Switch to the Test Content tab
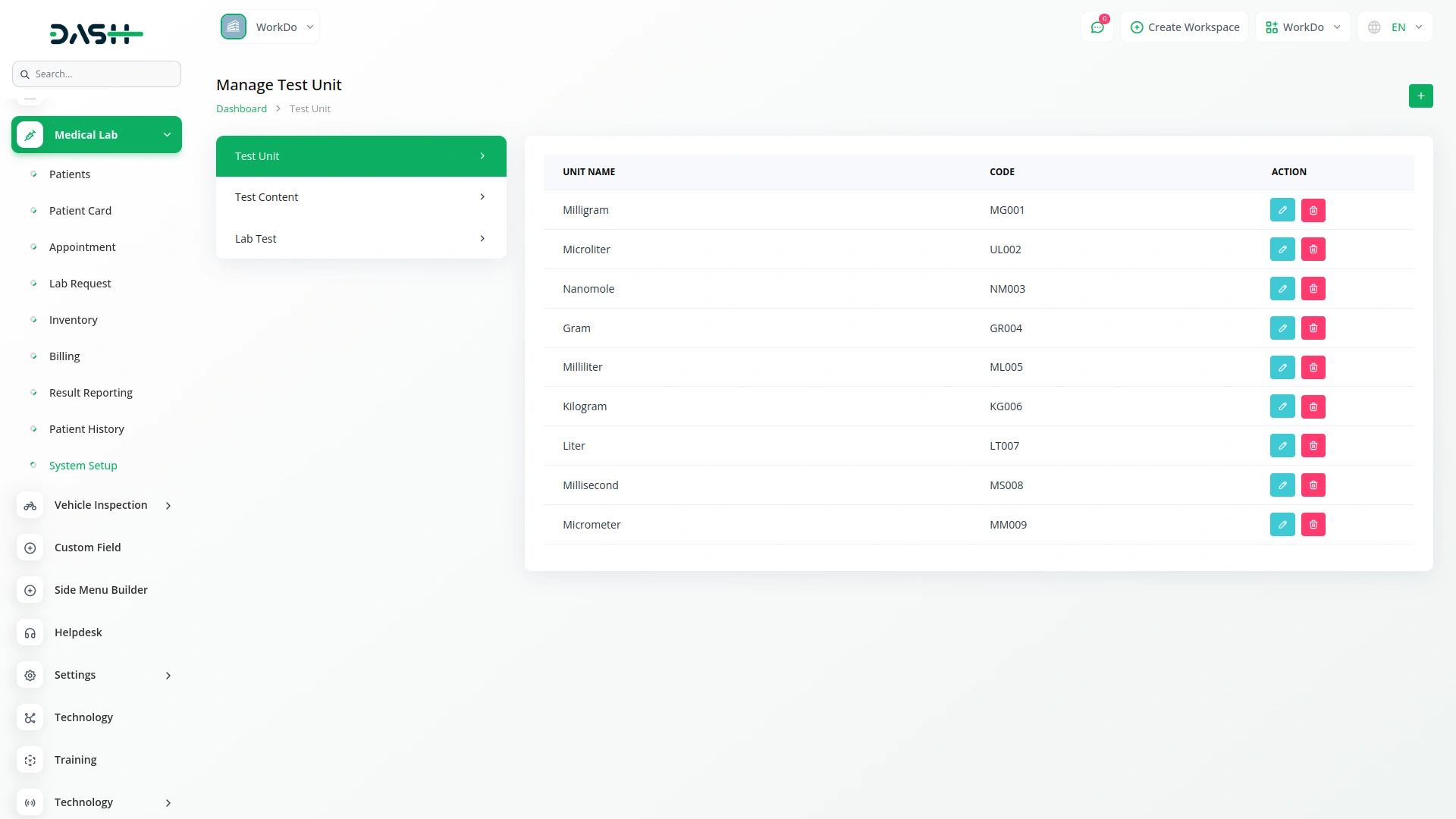This screenshot has height=819, width=1456. coord(361,197)
